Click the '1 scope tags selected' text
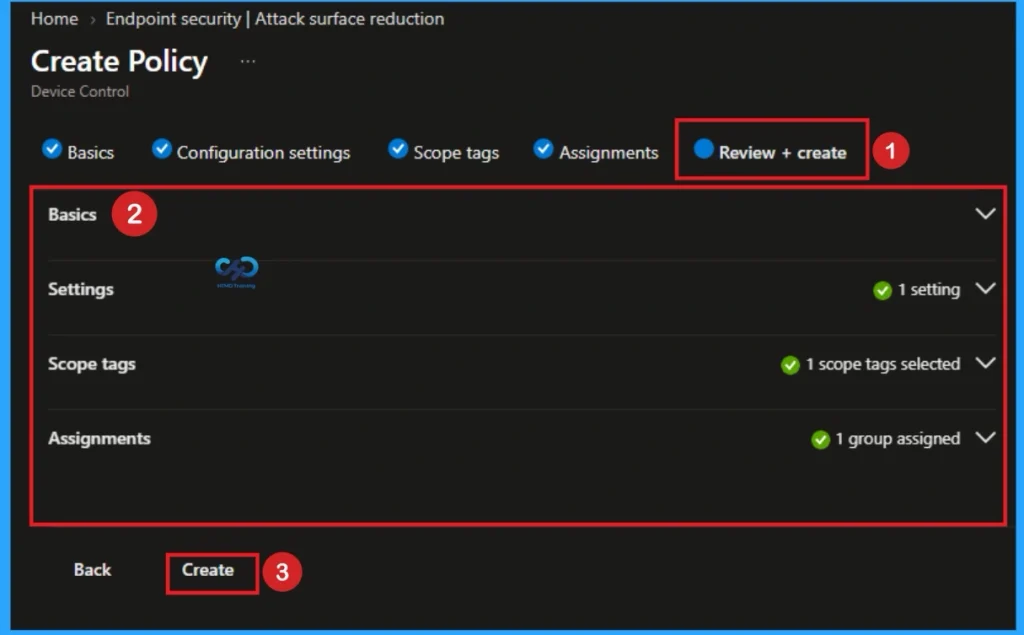Viewport: 1024px width, 635px height. tap(883, 364)
